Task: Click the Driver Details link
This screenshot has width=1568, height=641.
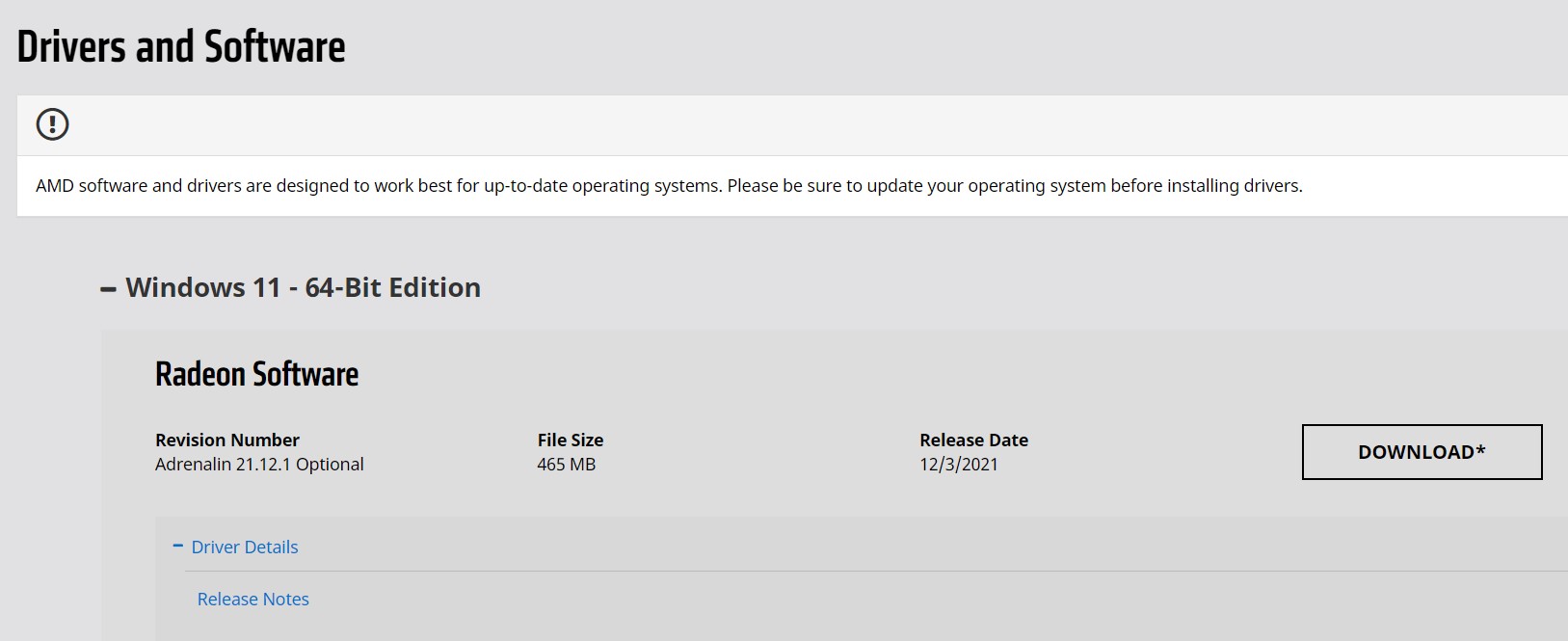Action: coord(245,547)
